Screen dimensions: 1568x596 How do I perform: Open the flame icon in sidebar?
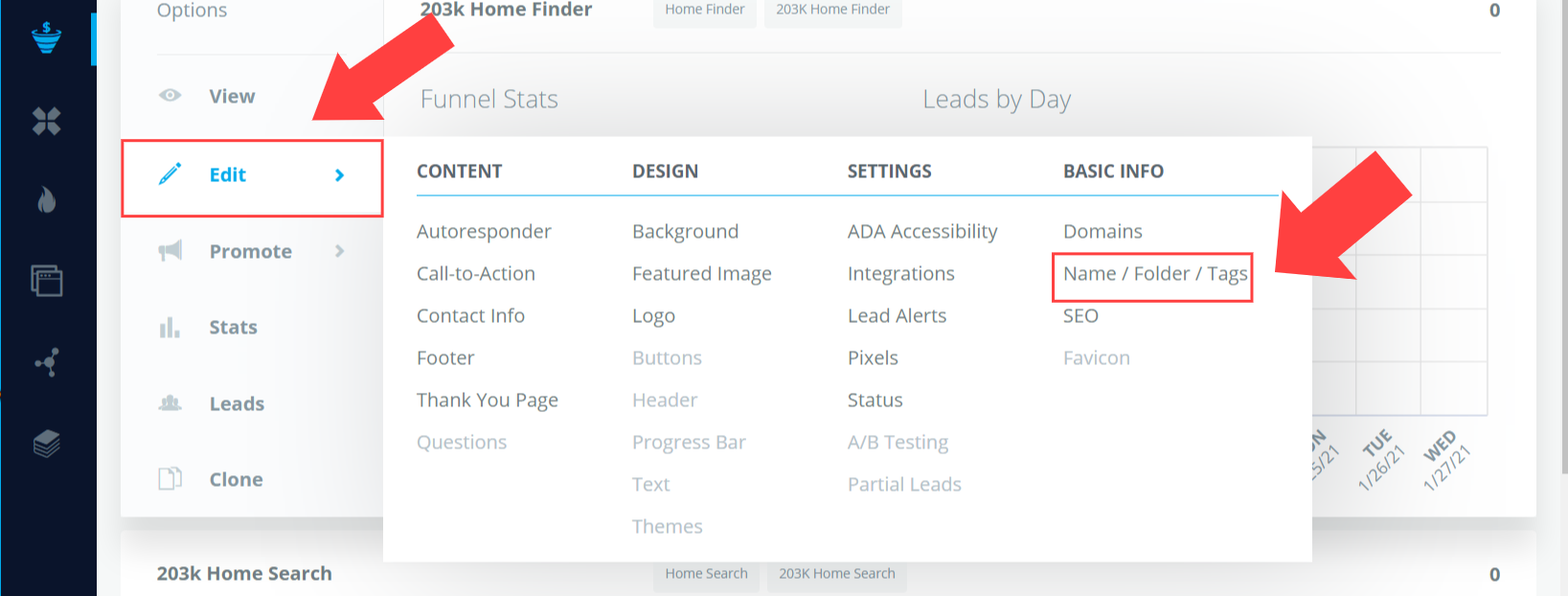click(46, 199)
